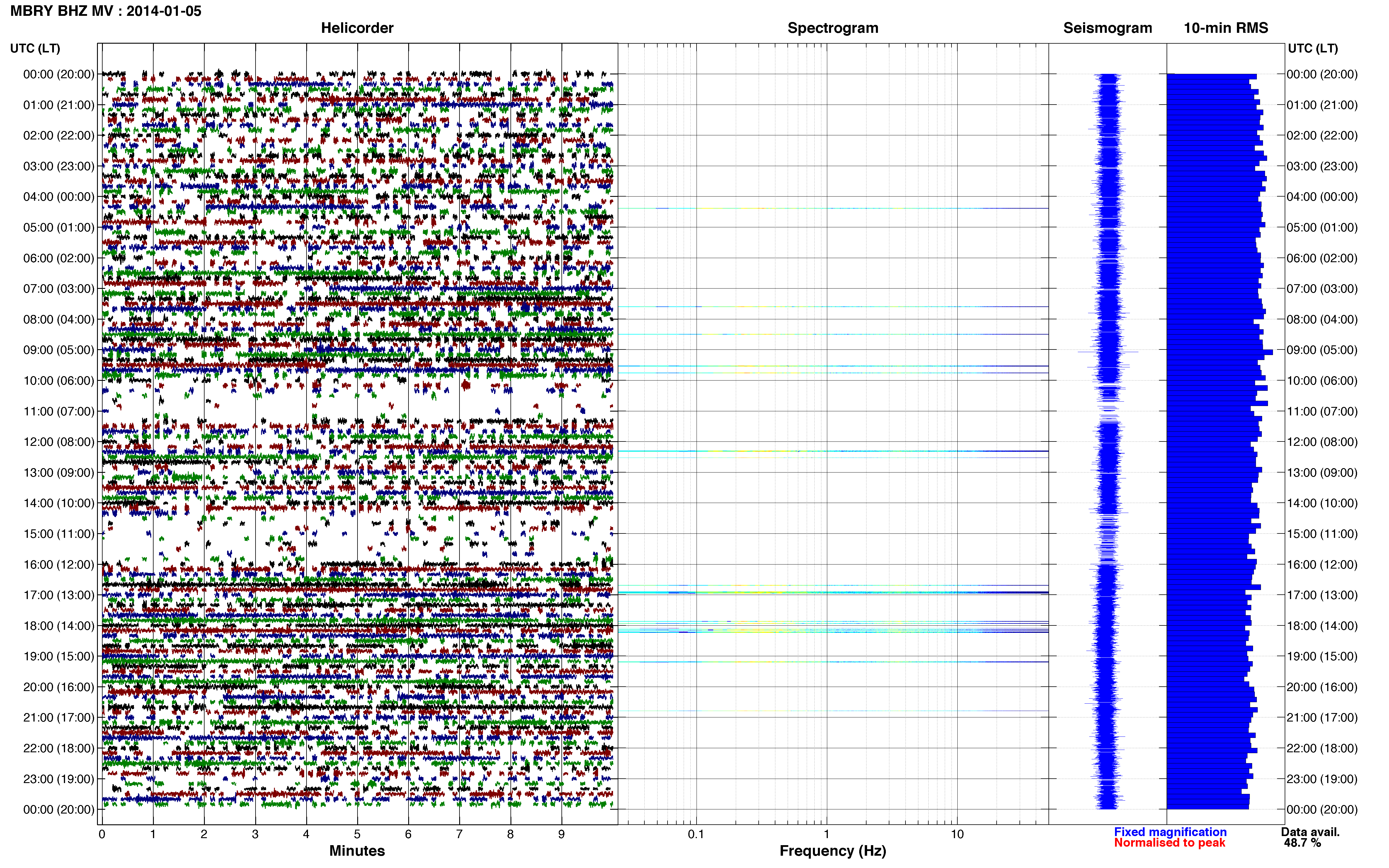Image resolution: width=1389 pixels, height=868 pixels.
Task: Click the '3' tick on the Minutes axis
Action: tap(255, 834)
